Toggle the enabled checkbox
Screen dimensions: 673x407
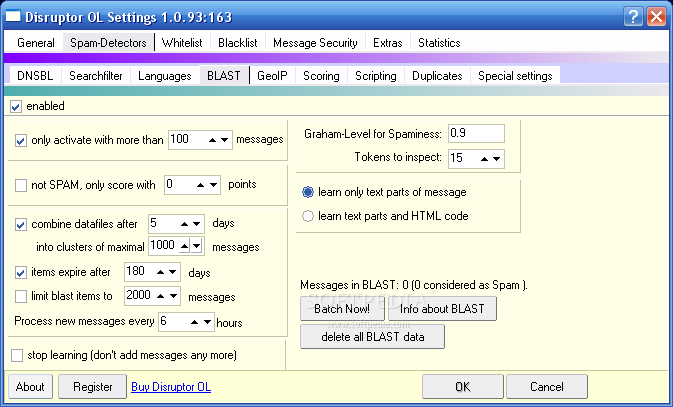pyautogui.click(x=16, y=106)
